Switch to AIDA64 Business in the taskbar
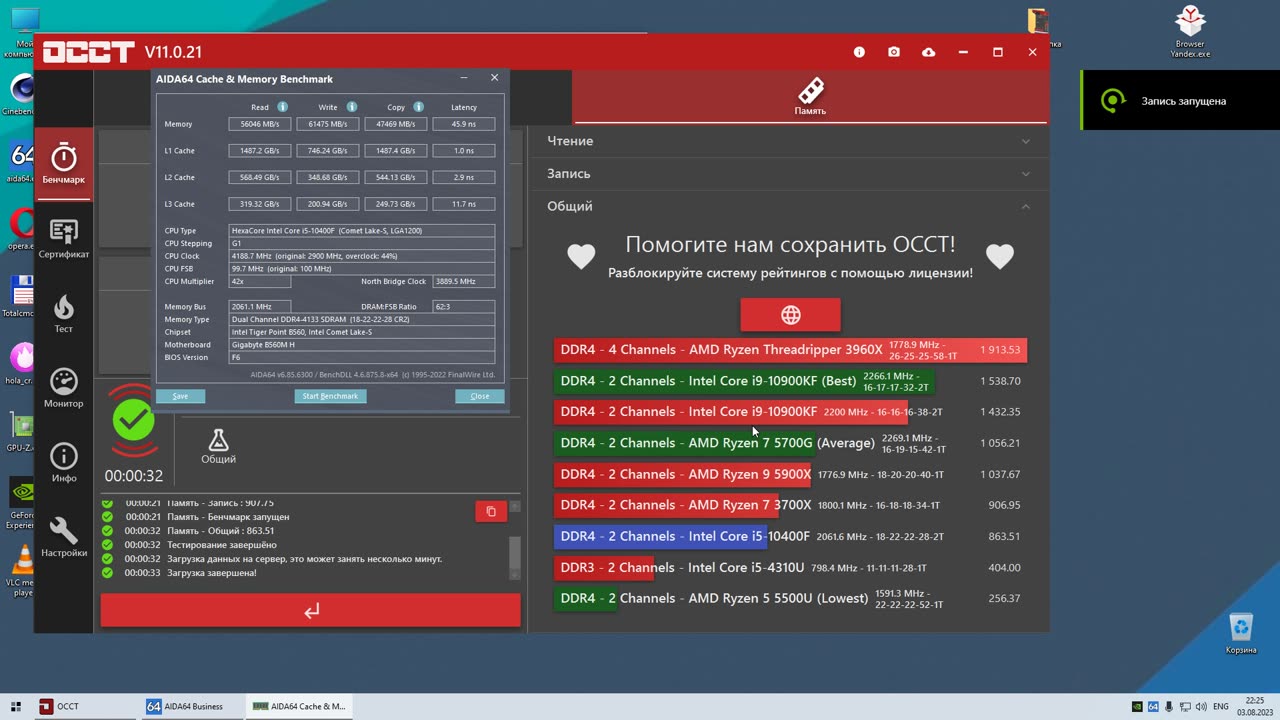The height and width of the screenshot is (720, 1280). pyautogui.click(x=190, y=706)
